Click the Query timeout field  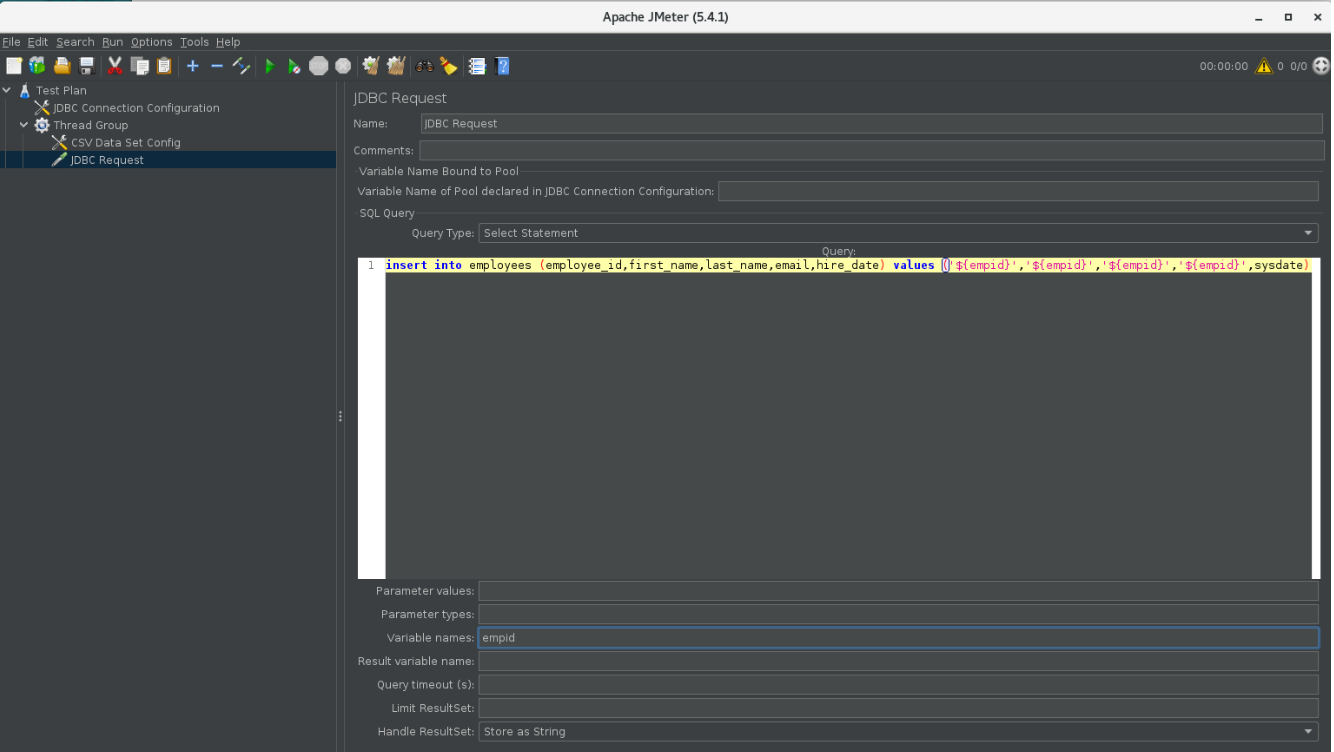pyautogui.click(x=899, y=685)
